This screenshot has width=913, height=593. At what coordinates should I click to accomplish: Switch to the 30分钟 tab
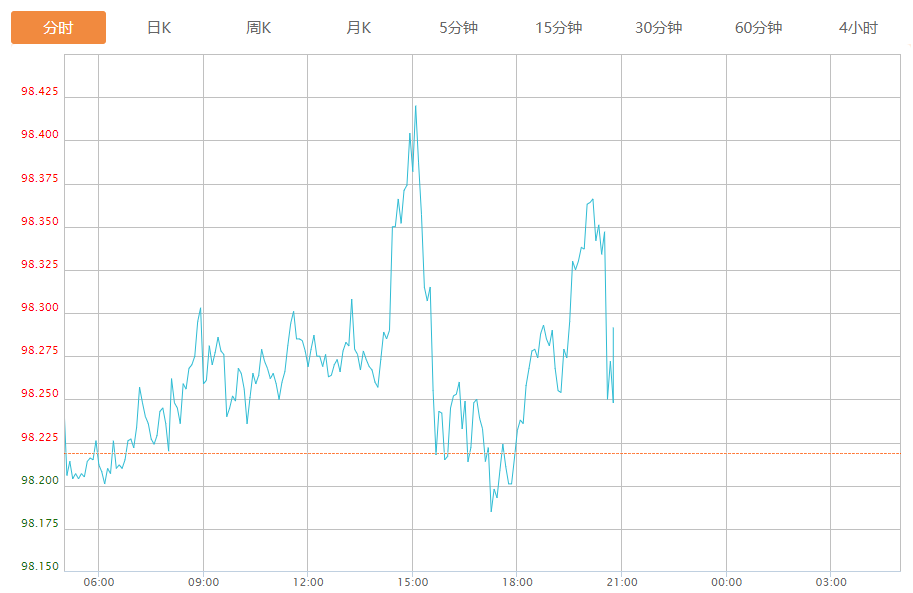click(659, 28)
